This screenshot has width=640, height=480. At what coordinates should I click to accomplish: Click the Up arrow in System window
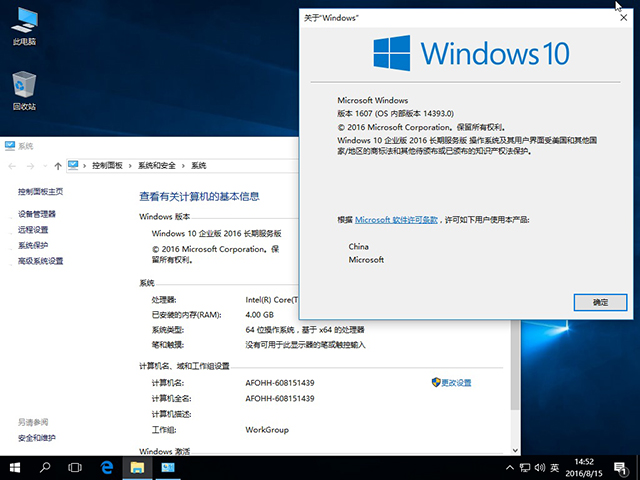(58, 165)
